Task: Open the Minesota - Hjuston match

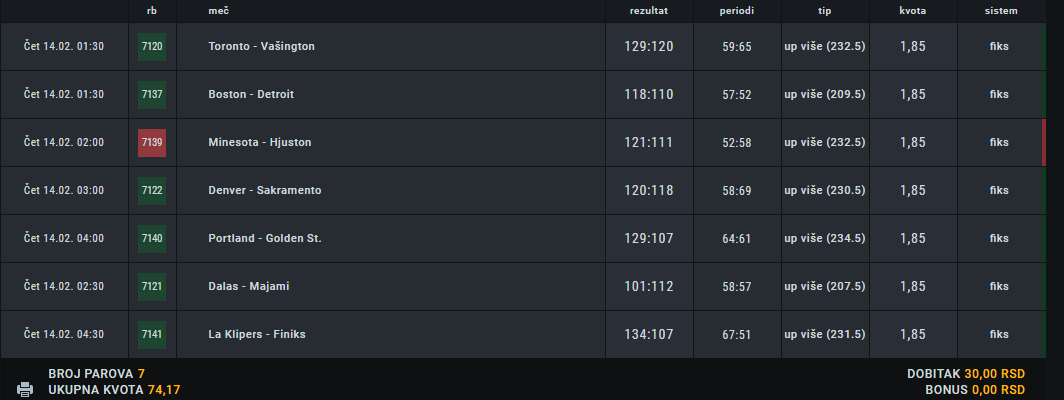Action: pyautogui.click(x=260, y=143)
